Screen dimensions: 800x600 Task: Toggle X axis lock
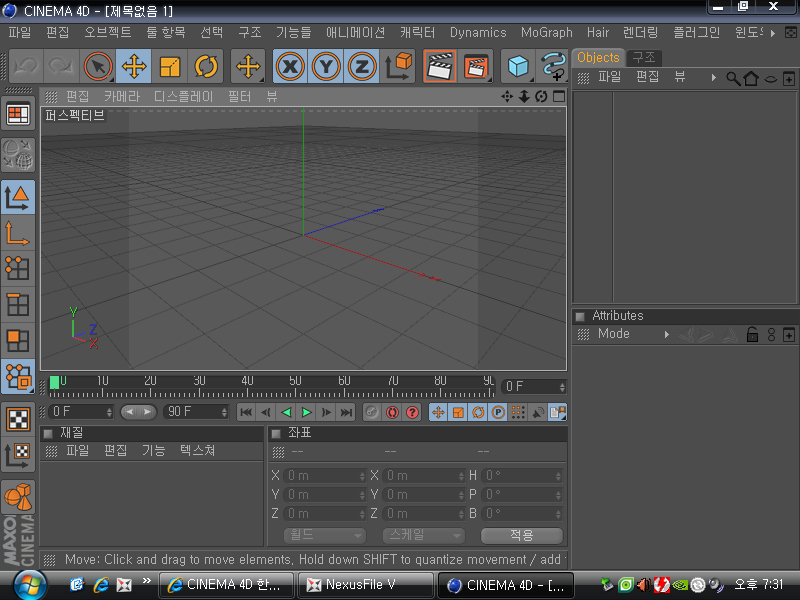tap(290, 66)
